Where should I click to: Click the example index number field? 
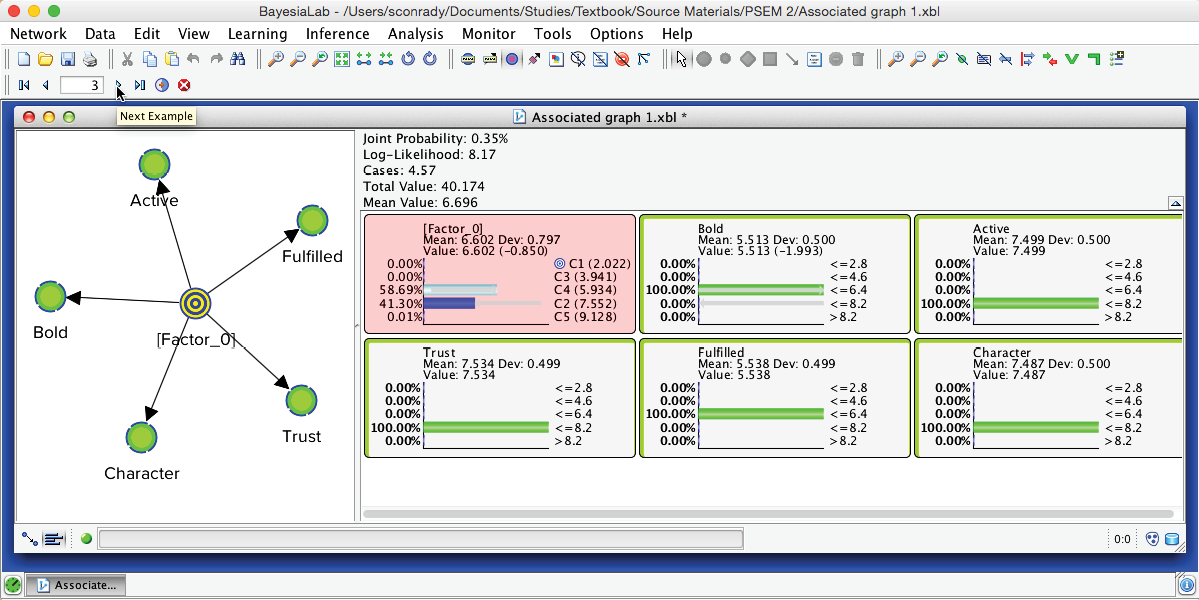click(82, 86)
